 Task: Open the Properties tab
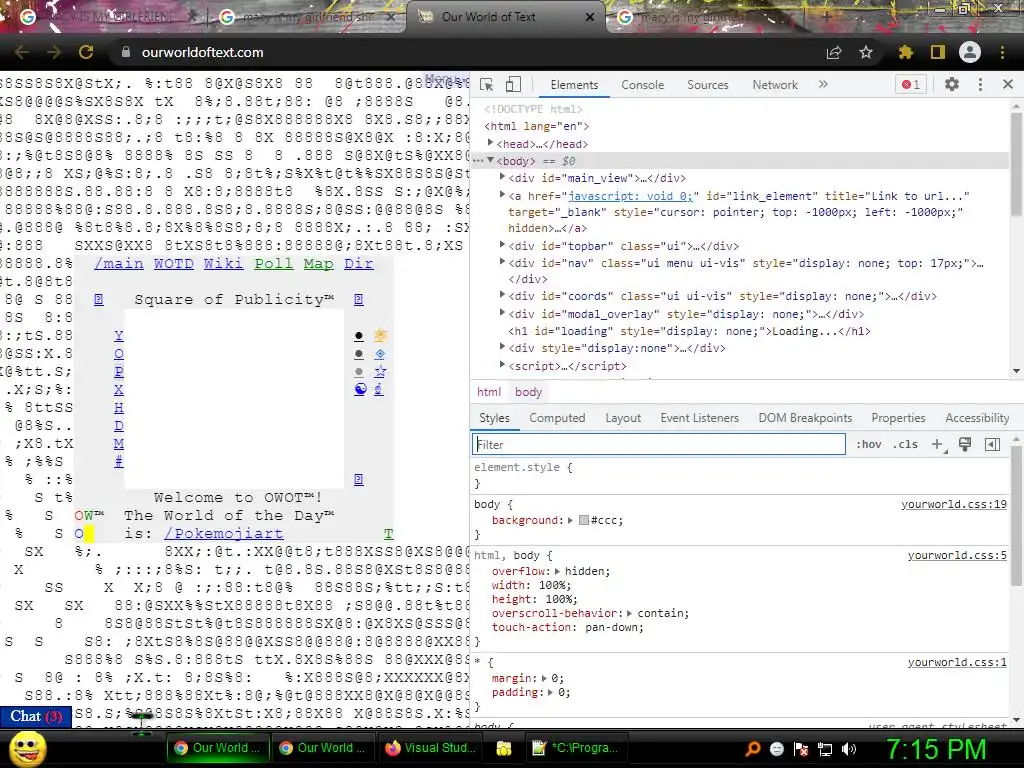pyautogui.click(x=898, y=418)
